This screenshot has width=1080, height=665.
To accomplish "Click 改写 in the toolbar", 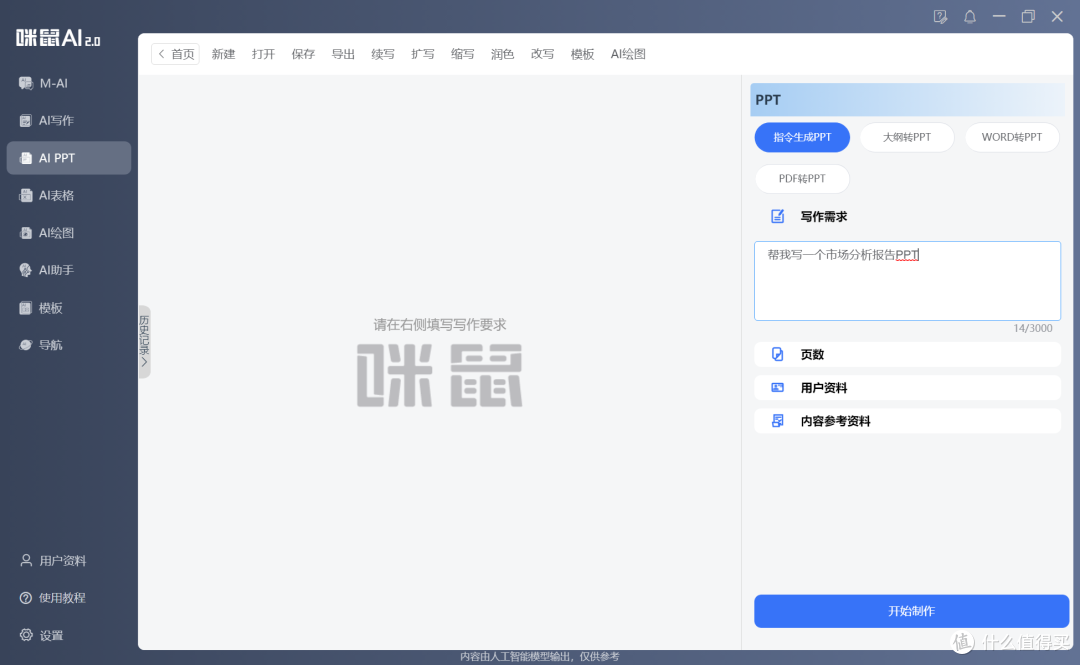I will (542, 54).
